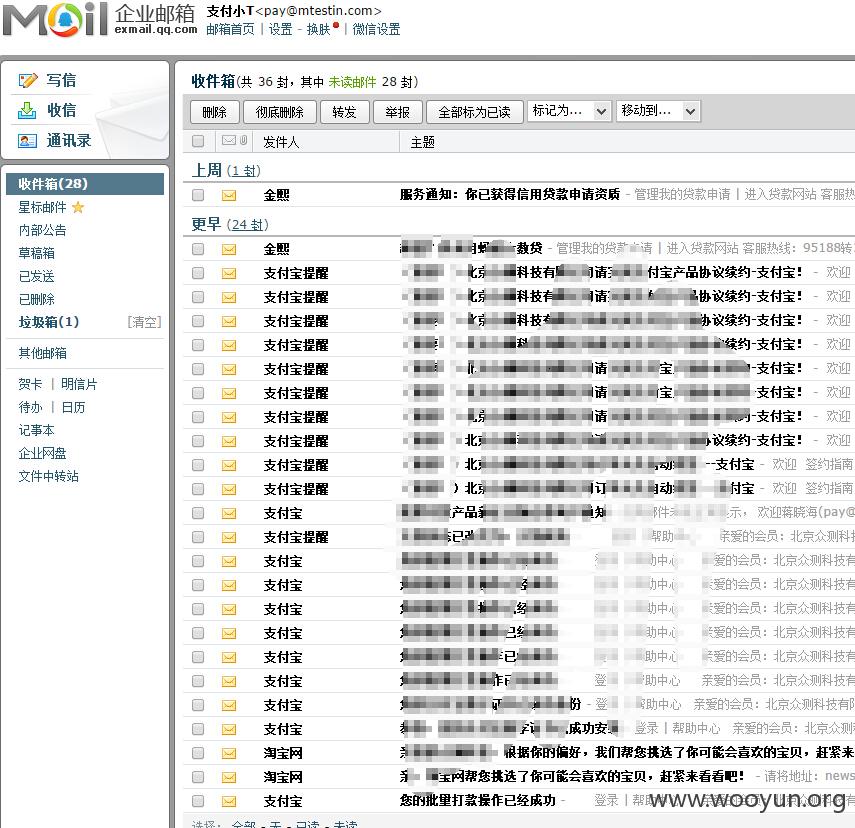Image resolution: width=855 pixels, height=828 pixels.
Task: Click the 发件人 column header
Action: point(281,142)
